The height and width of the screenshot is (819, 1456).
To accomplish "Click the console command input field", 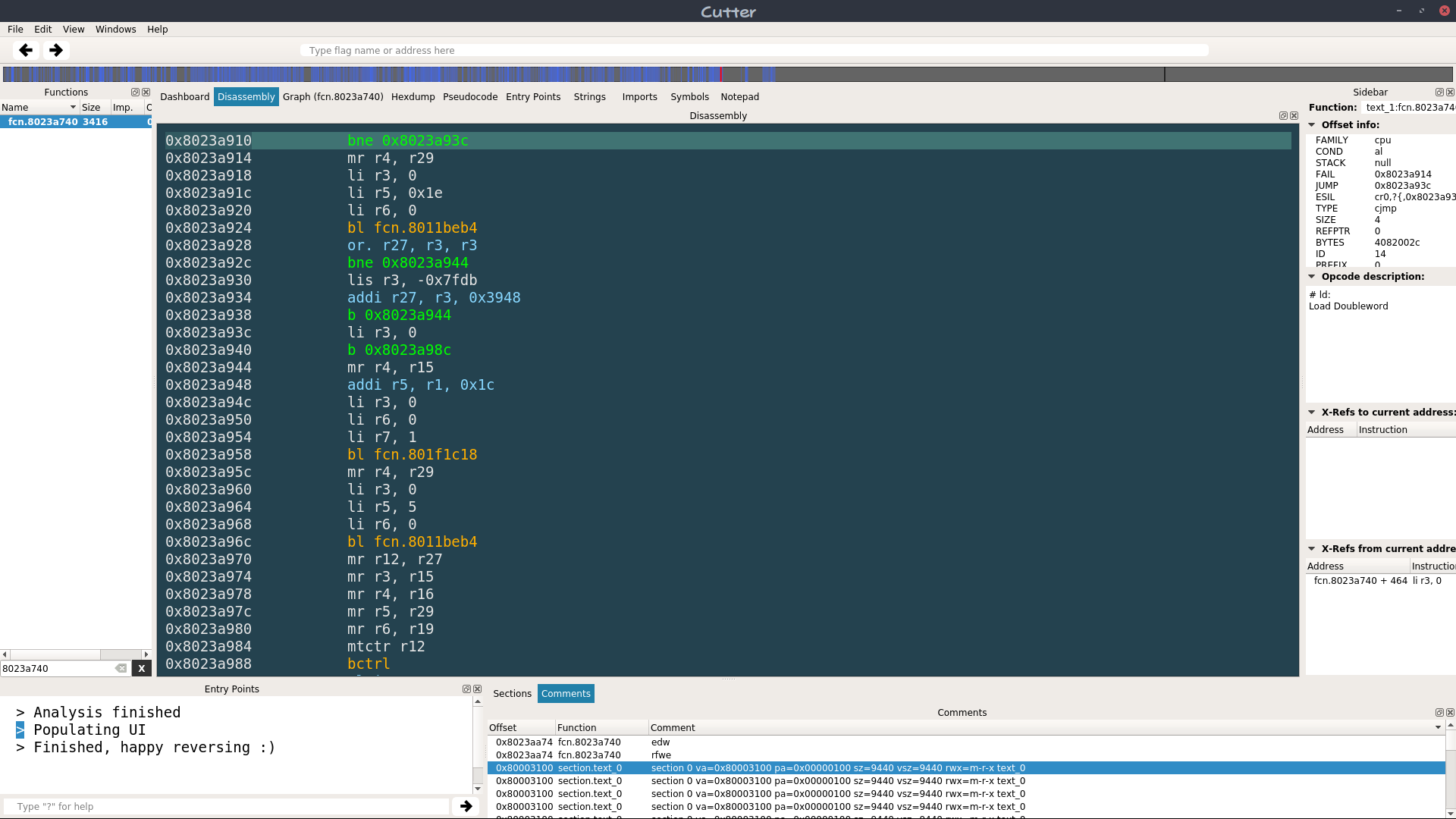I will (x=226, y=806).
